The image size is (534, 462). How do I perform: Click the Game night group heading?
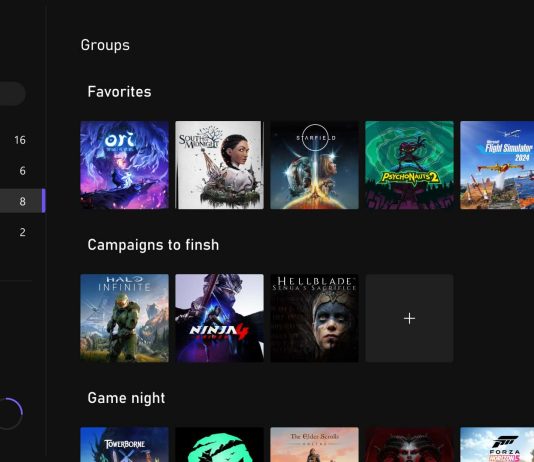[126, 398]
